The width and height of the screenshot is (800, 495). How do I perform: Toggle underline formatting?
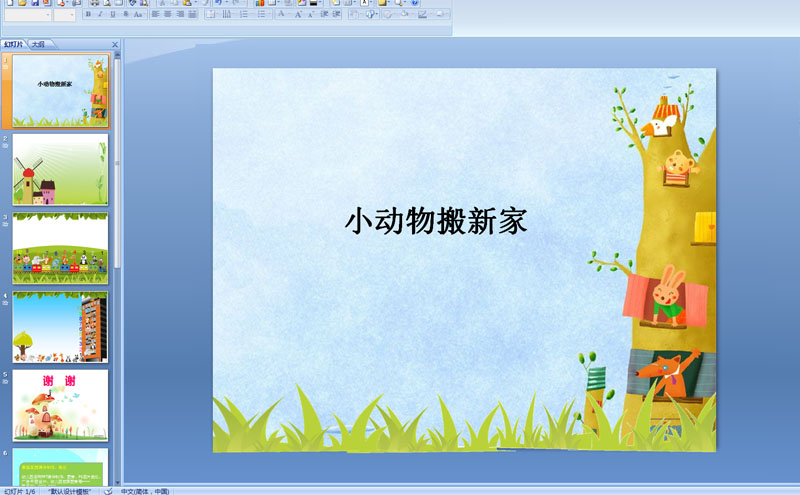[113, 14]
